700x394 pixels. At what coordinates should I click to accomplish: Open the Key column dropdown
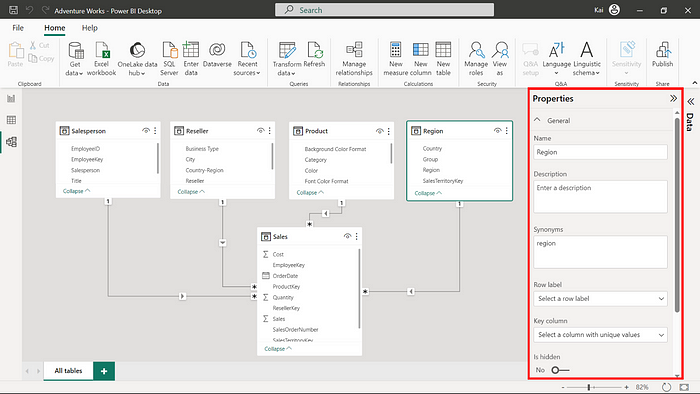point(600,335)
